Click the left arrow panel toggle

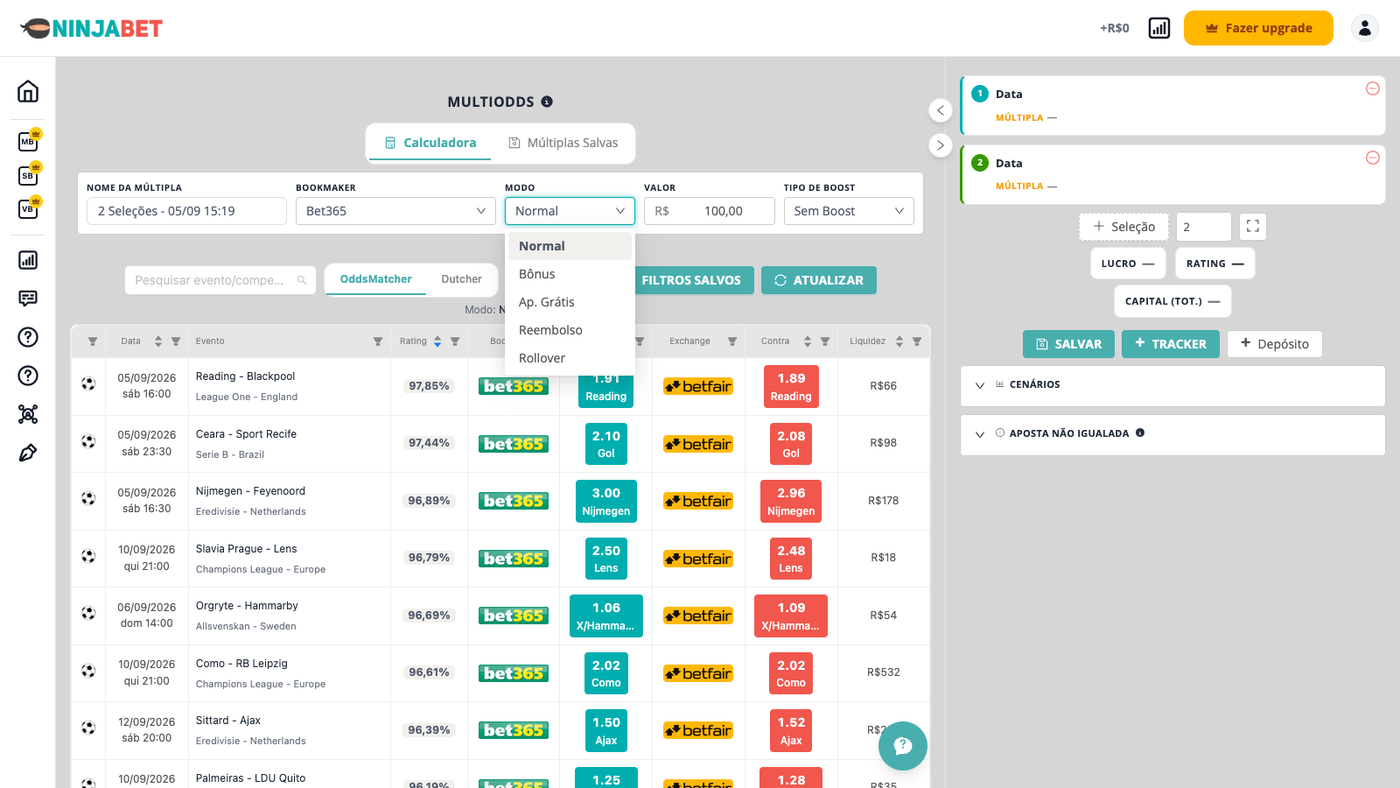(940, 110)
